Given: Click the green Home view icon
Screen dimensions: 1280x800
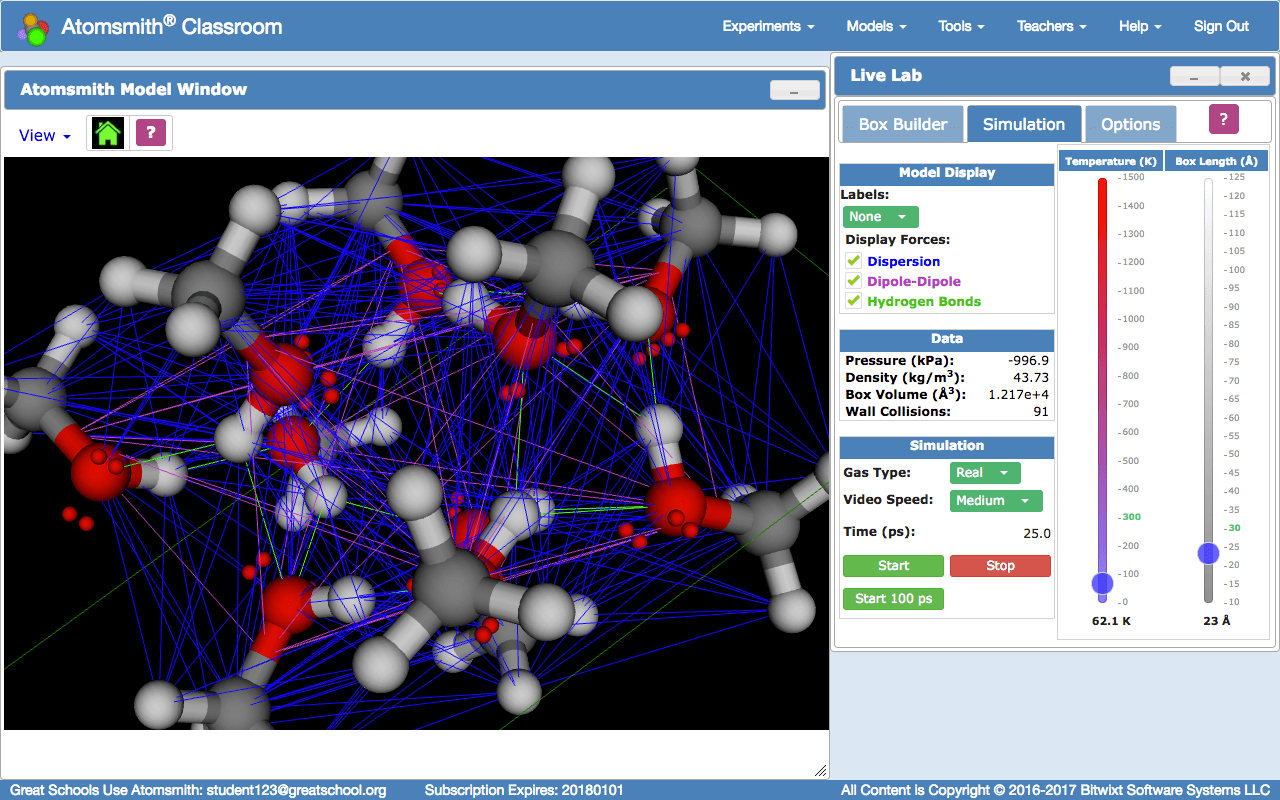Looking at the screenshot, I should [x=108, y=133].
